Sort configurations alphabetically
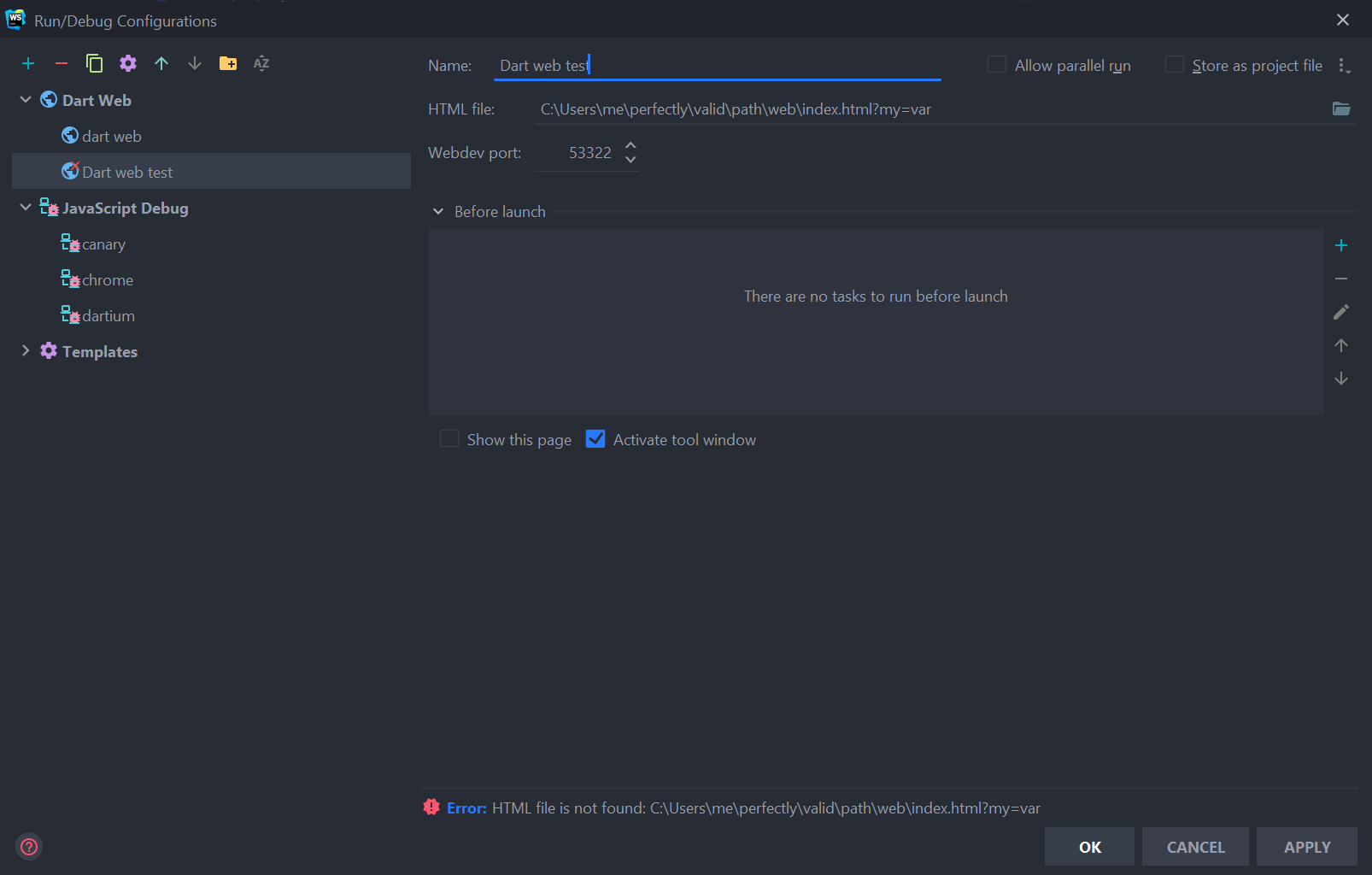The width and height of the screenshot is (1372, 875). click(x=261, y=63)
